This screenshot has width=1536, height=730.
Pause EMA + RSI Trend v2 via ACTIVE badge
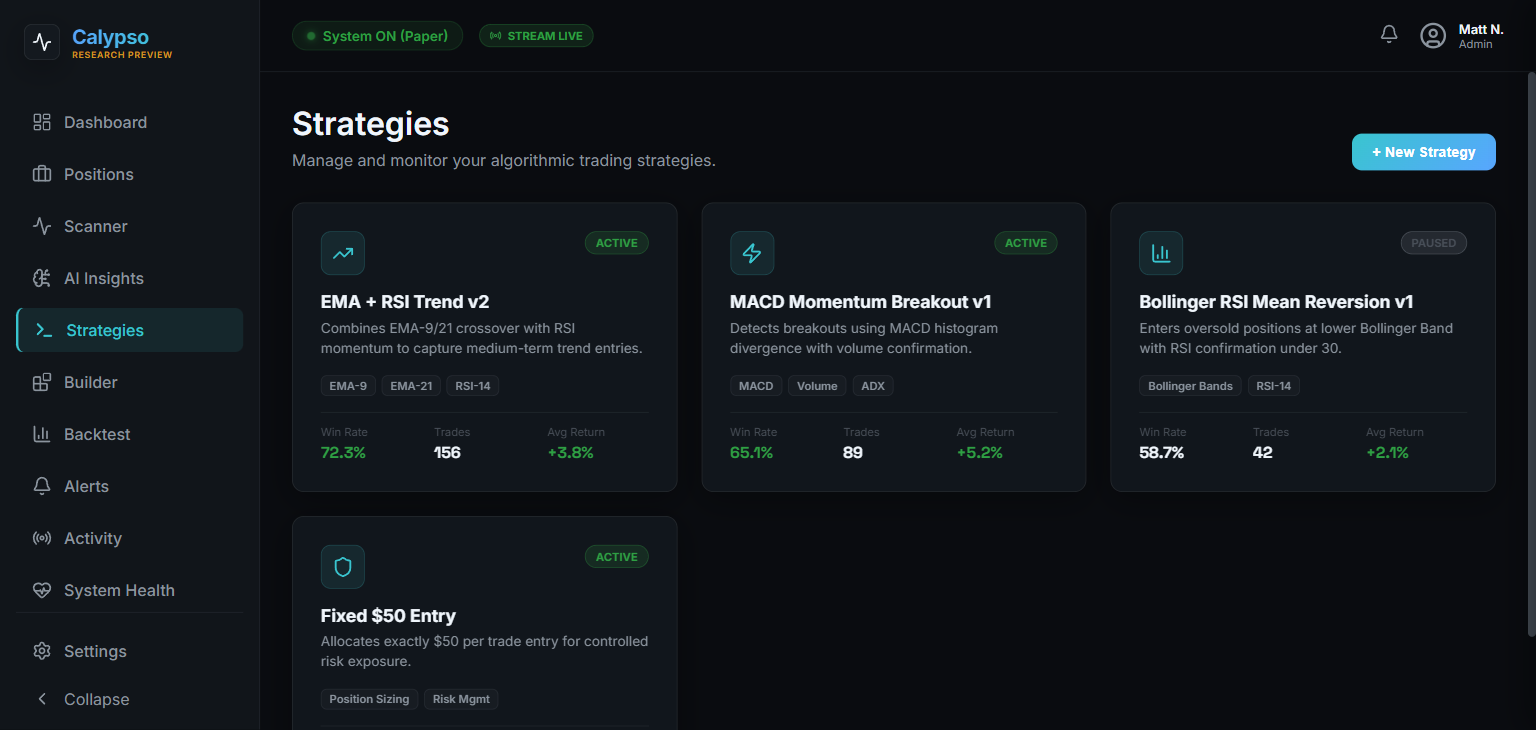(x=616, y=242)
